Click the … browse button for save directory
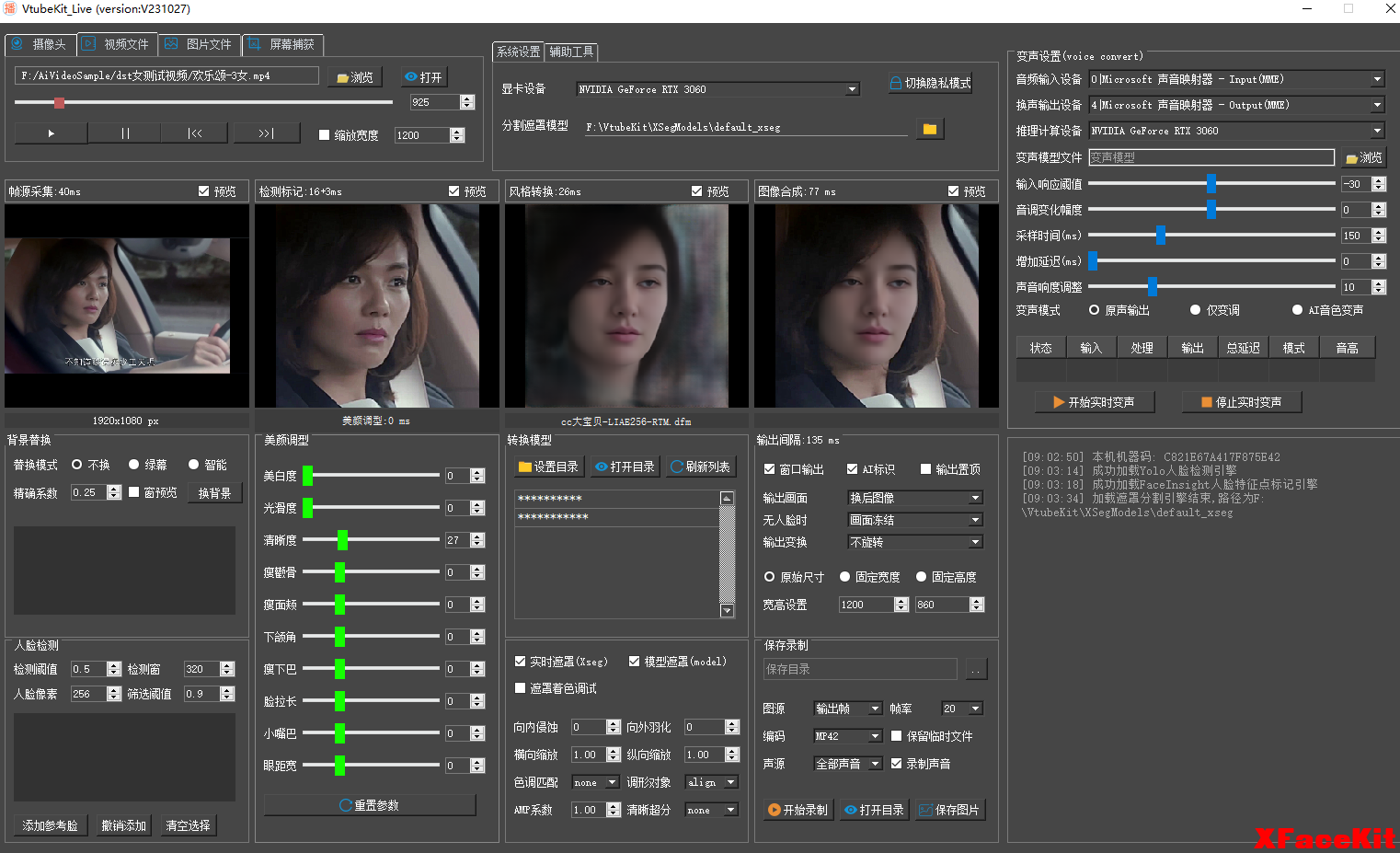This screenshot has height=853, width=1400. coord(976,670)
